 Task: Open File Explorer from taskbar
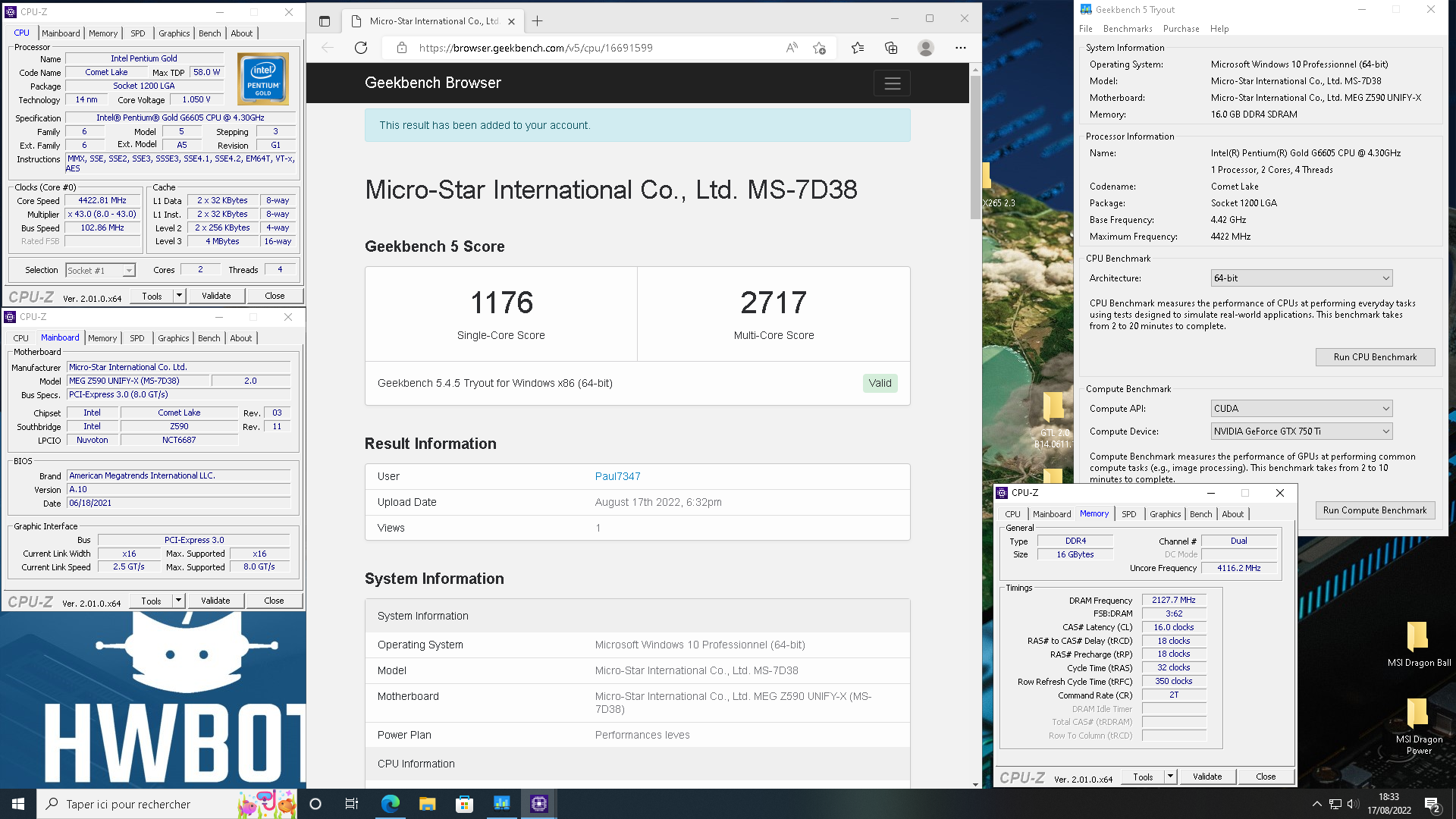(x=427, y=804)
